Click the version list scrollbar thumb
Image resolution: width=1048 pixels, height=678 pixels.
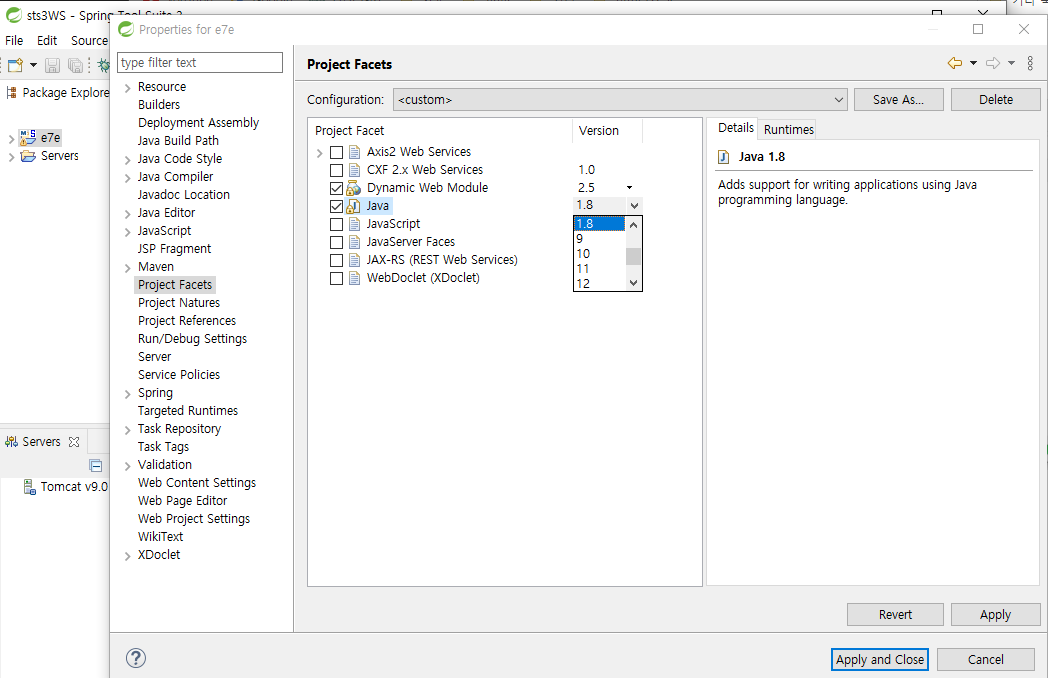tap(634, 257)
